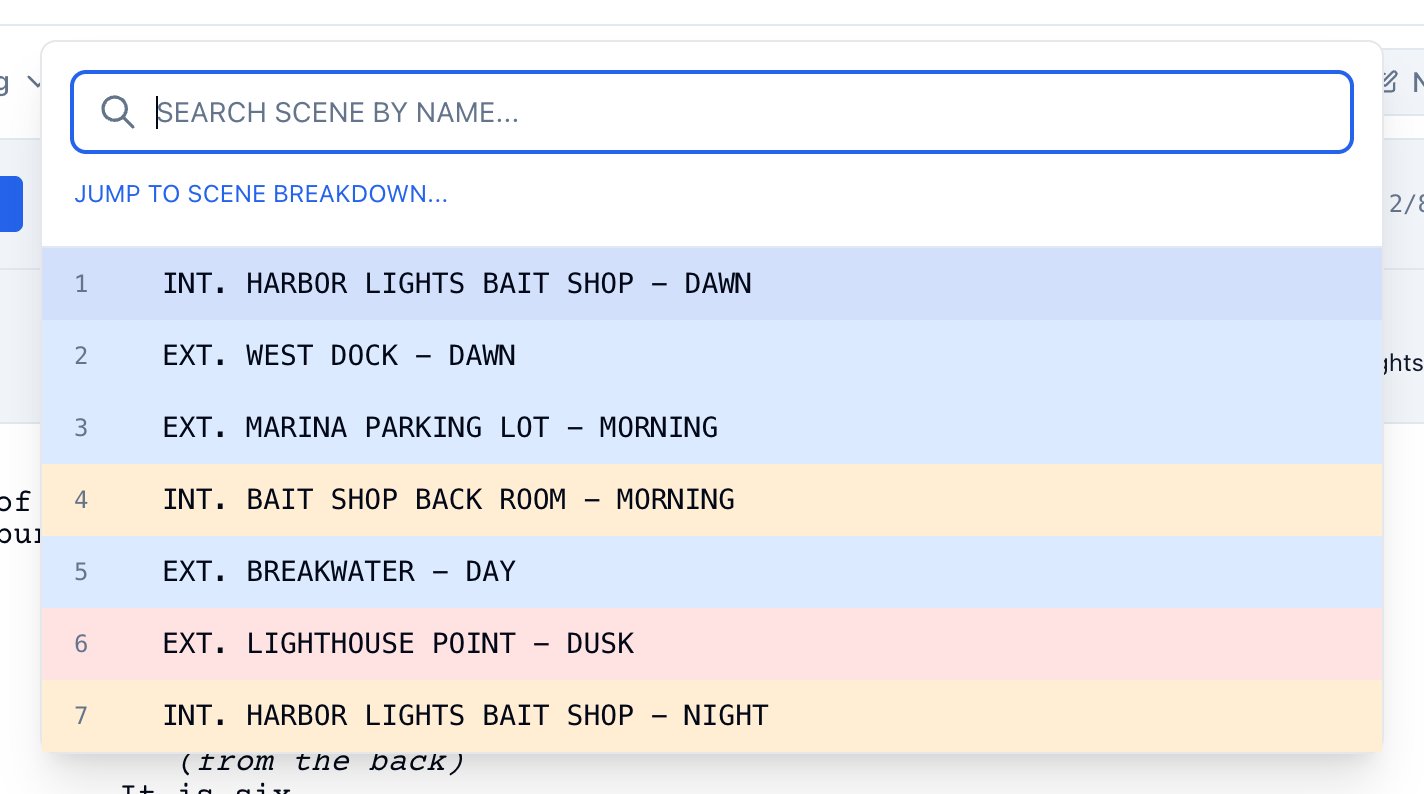
Task: Jump to EXT. WEST DOCK – DAWN scene
Action: (x=712, y=356)
